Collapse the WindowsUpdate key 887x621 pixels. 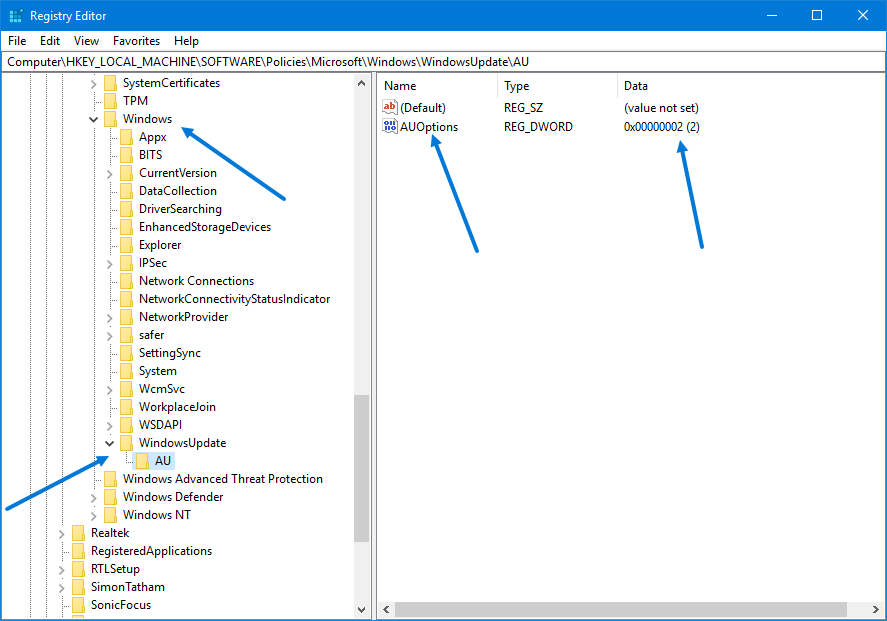point(110,443)
